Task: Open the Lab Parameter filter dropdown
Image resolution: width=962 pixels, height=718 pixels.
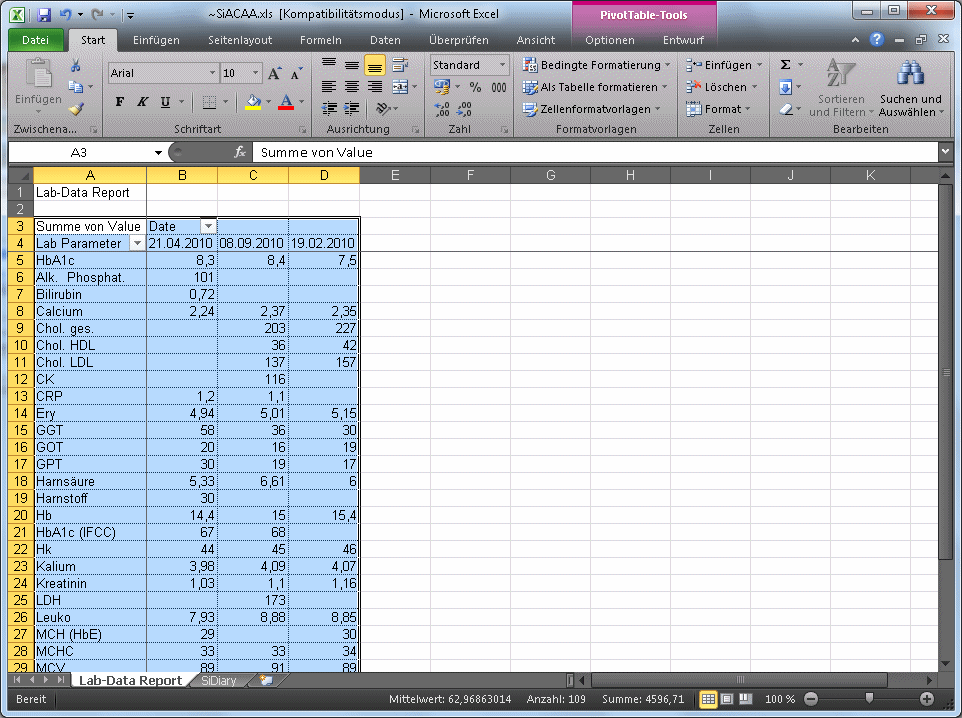Action: [137, 244]
